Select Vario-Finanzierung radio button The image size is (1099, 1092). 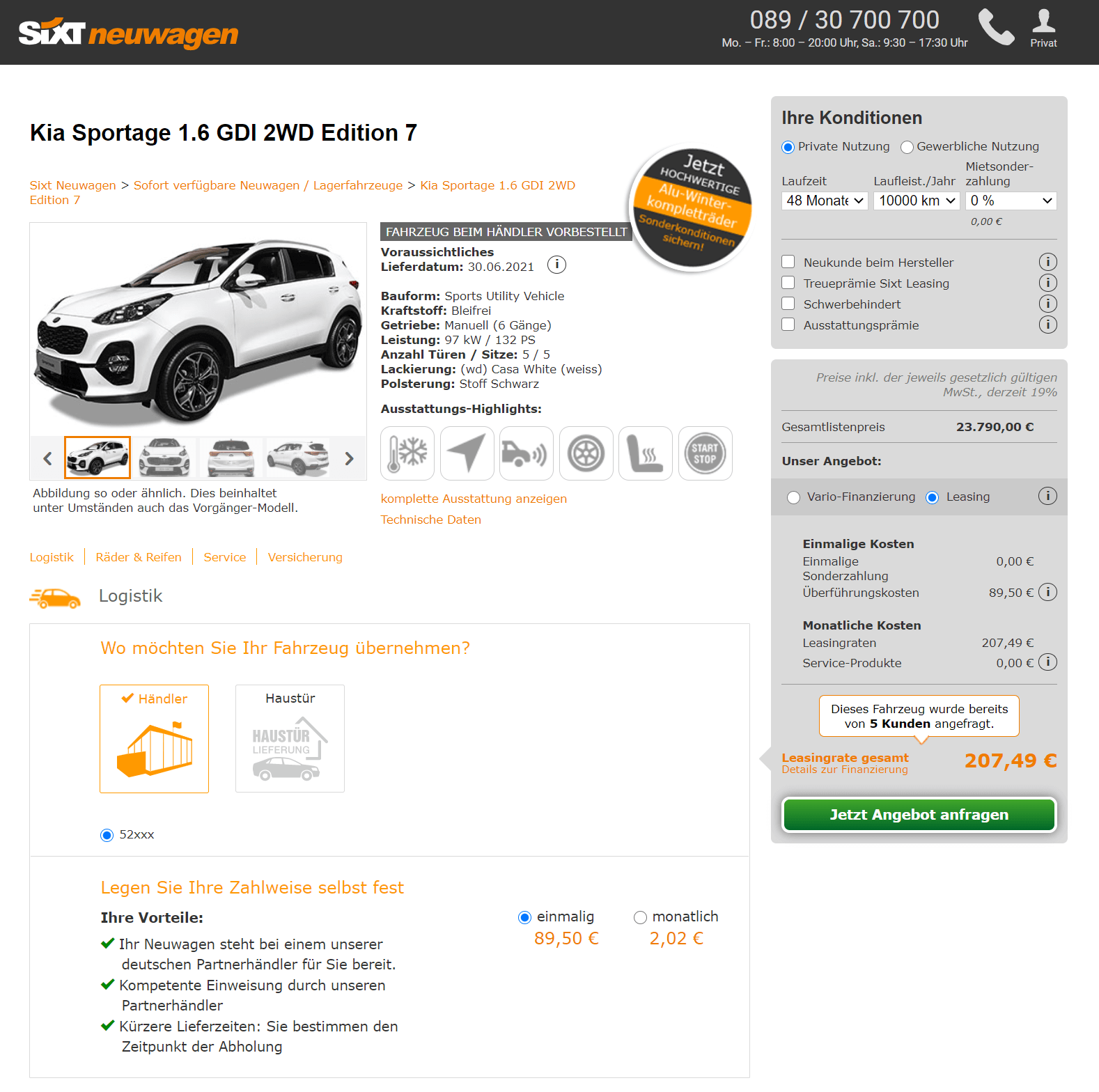(x=793, y=497)
